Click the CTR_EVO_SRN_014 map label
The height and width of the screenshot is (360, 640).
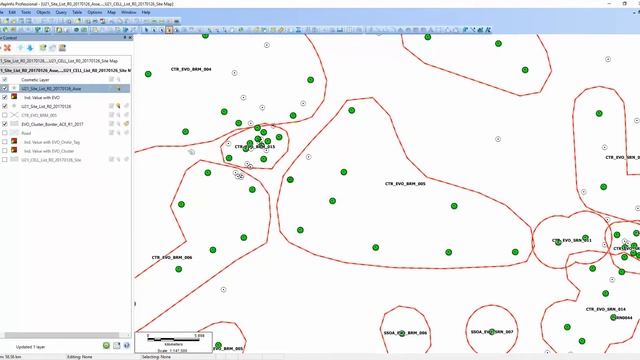(606, 309)
